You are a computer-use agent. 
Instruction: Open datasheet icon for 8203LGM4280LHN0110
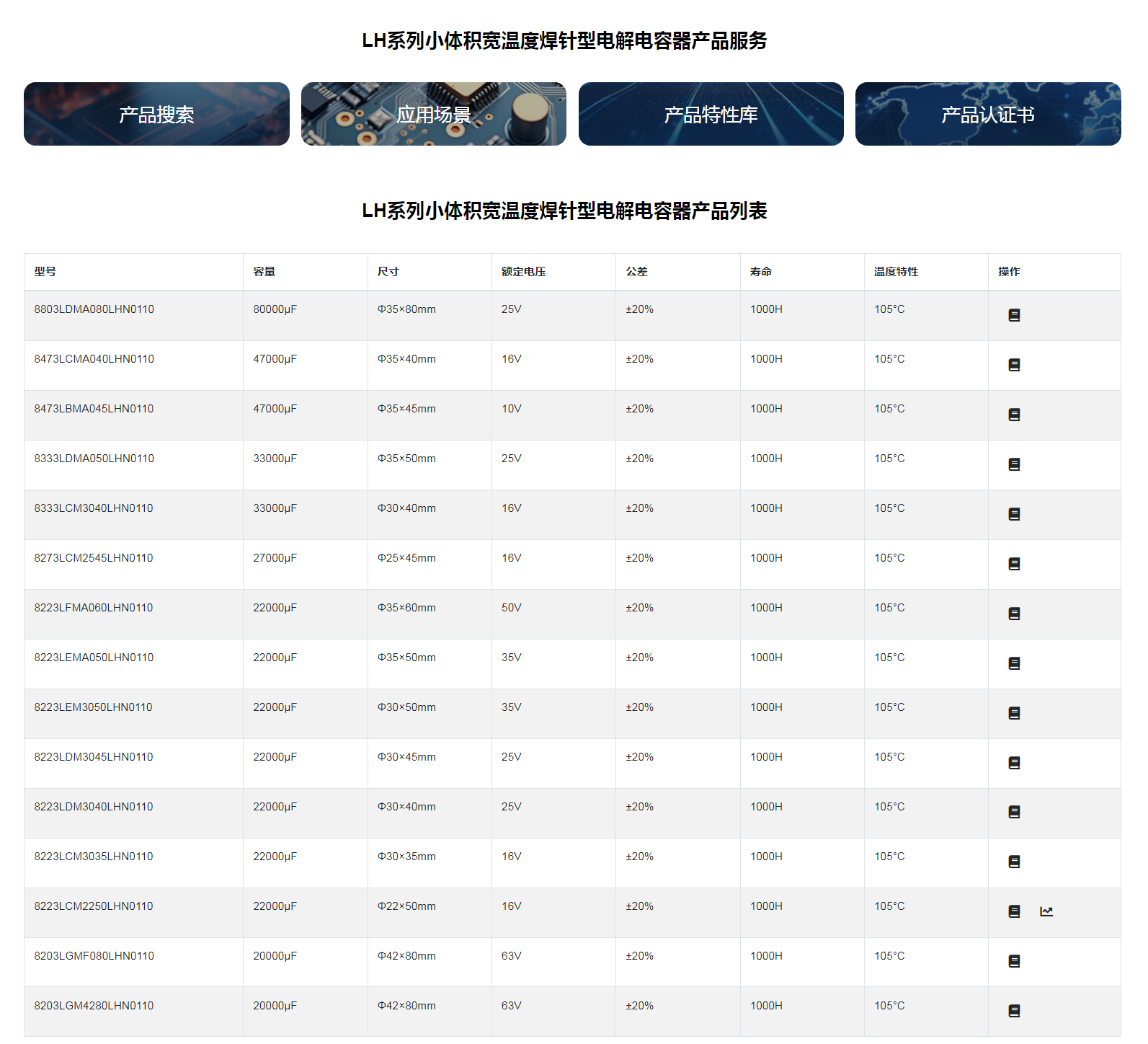tap(1013, 1011)
